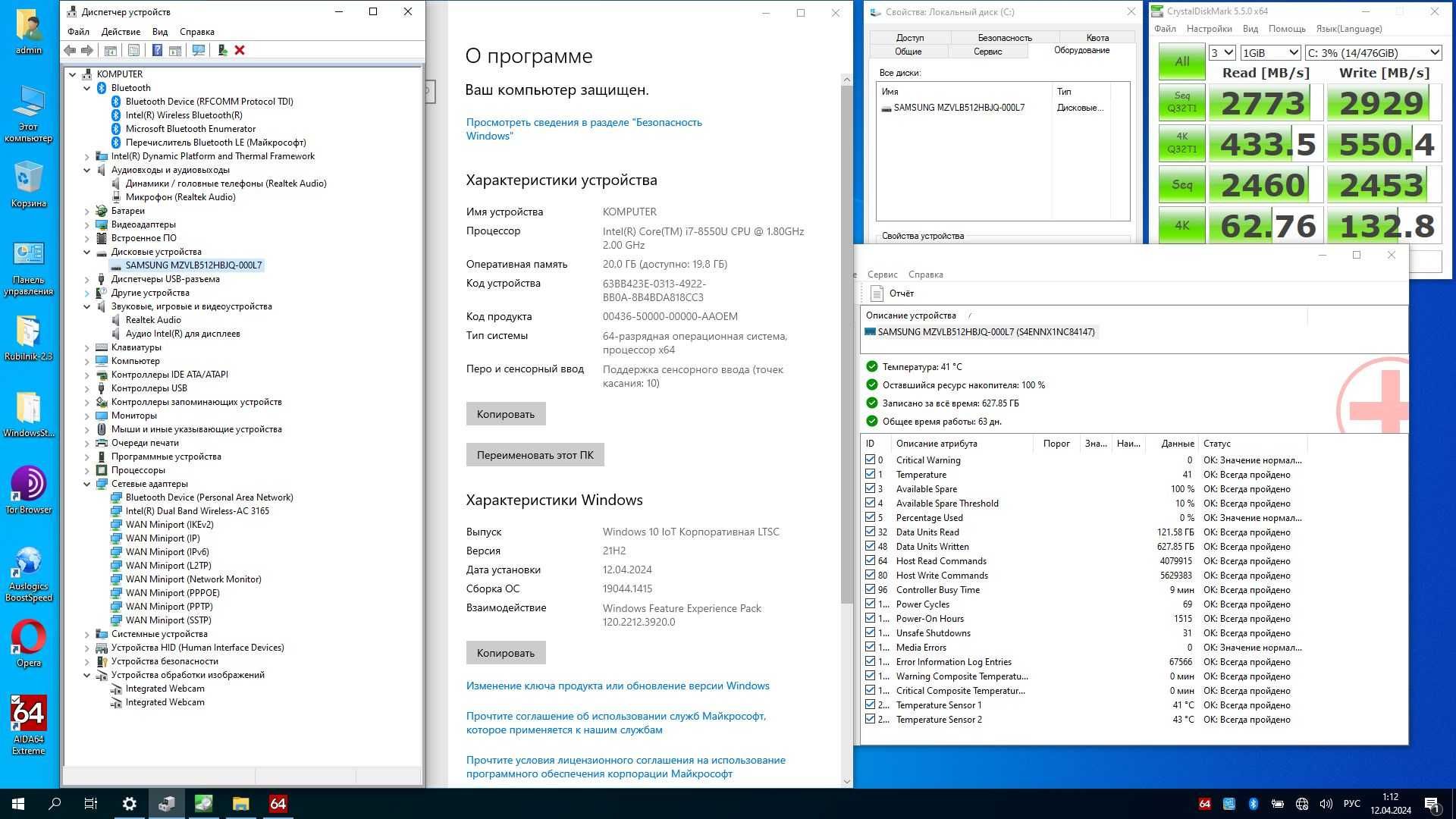Open Task View from the taskbar

(91, 804)
